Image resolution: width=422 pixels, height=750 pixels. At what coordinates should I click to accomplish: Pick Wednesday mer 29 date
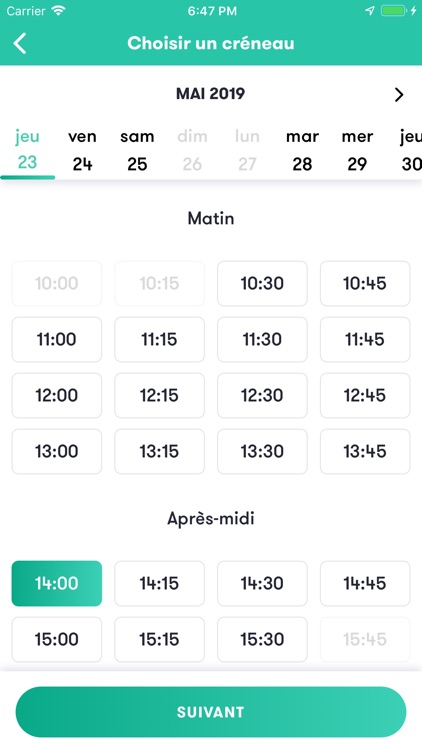pyautogui.click(x=357, y=150)
